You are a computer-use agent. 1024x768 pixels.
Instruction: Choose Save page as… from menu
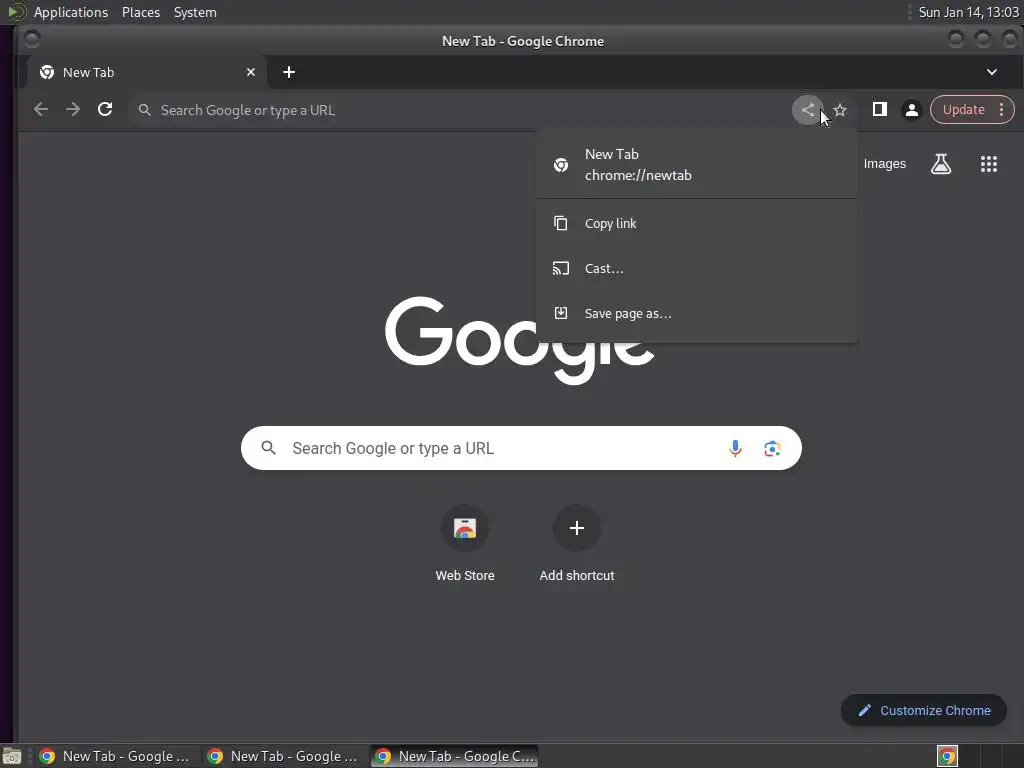tap(696, 313)
